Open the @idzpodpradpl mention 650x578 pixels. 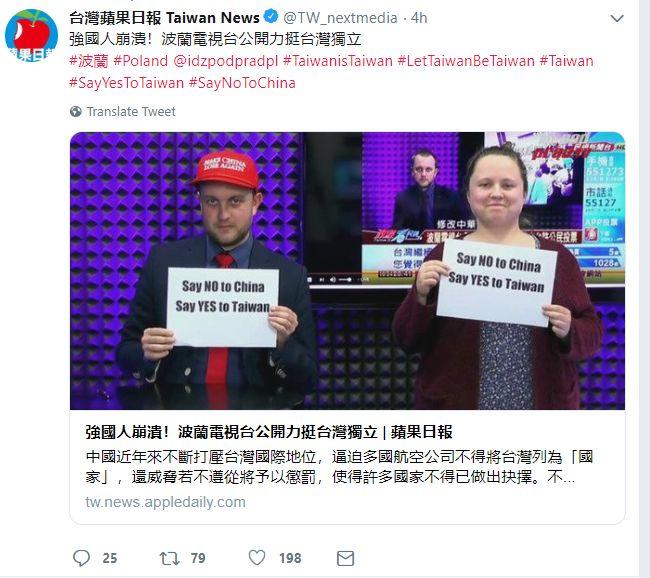[x=226, y=61]
